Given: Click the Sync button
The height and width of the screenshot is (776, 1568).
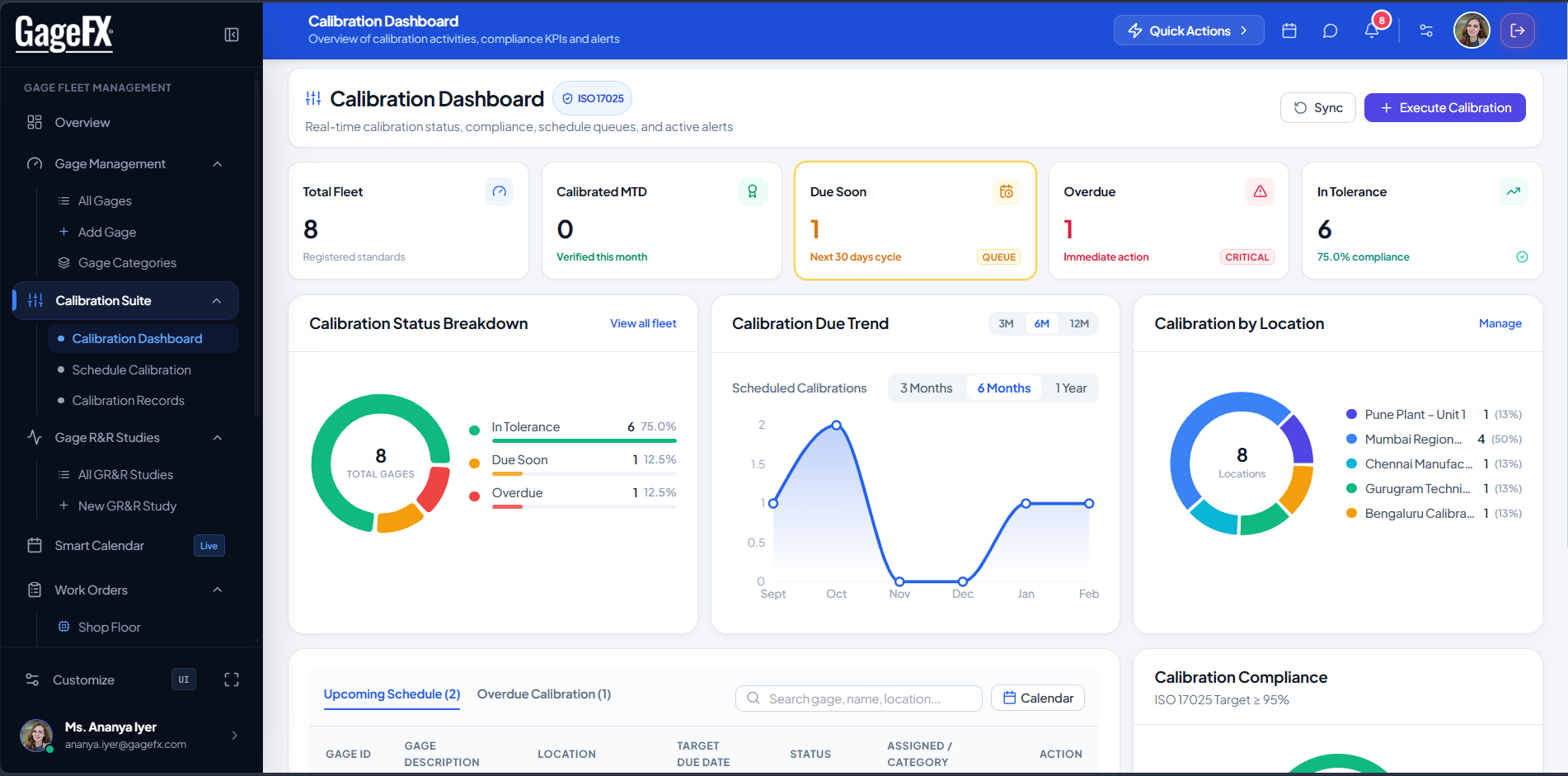Looking at the screenshot, I should point(1317,108).
